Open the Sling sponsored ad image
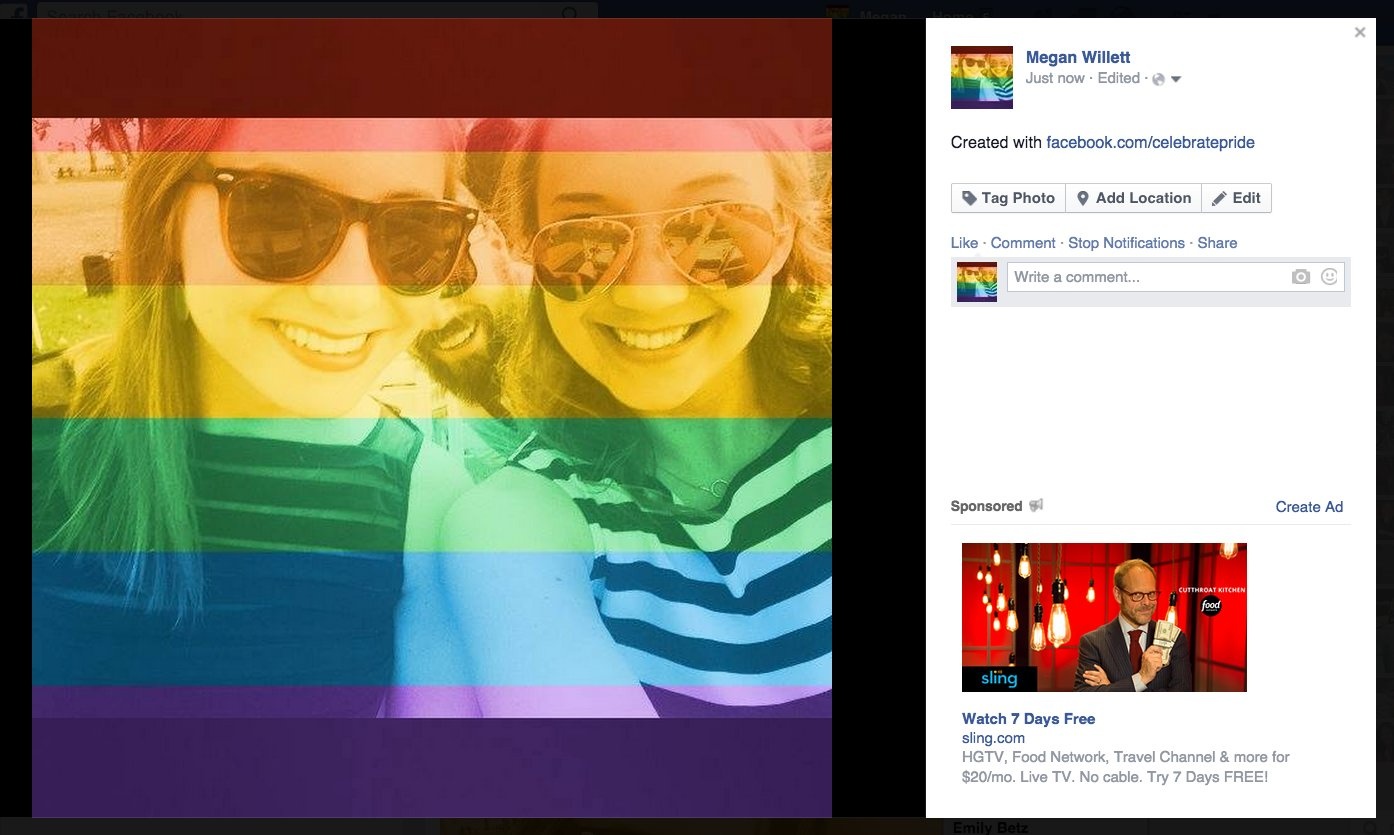This screenshot has height=835, width=1394. tap(1104, 617)
